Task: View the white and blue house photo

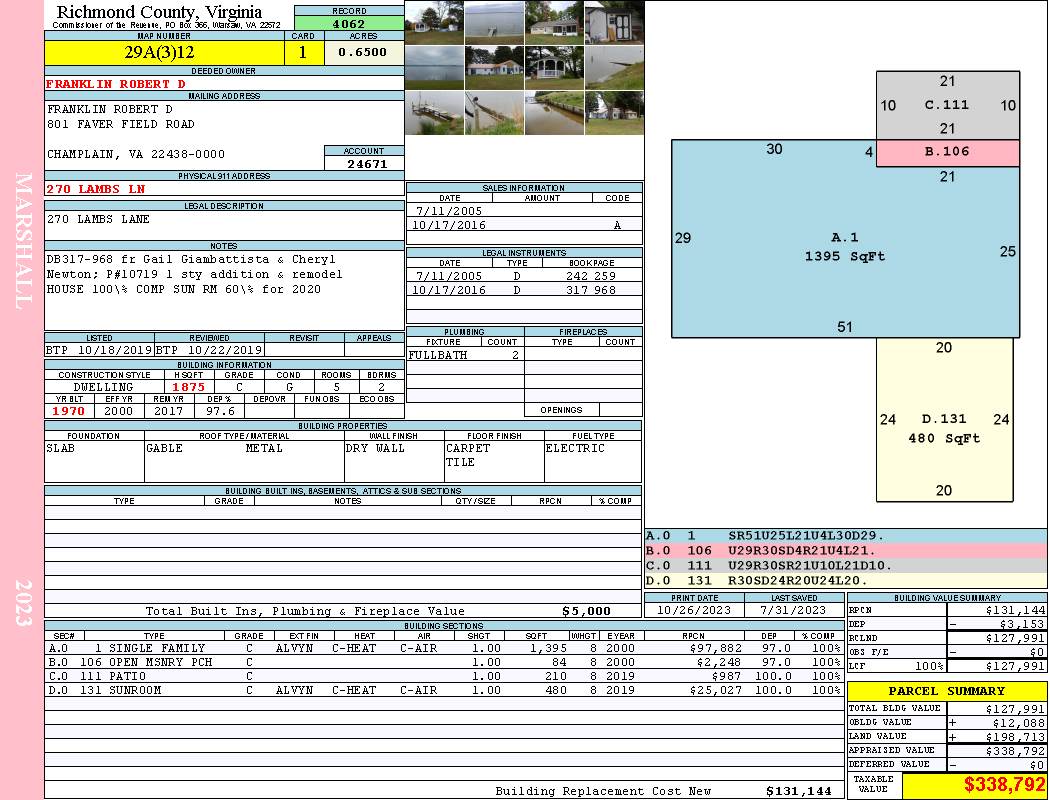Action: pyautogui.click(x=493, y=67)
